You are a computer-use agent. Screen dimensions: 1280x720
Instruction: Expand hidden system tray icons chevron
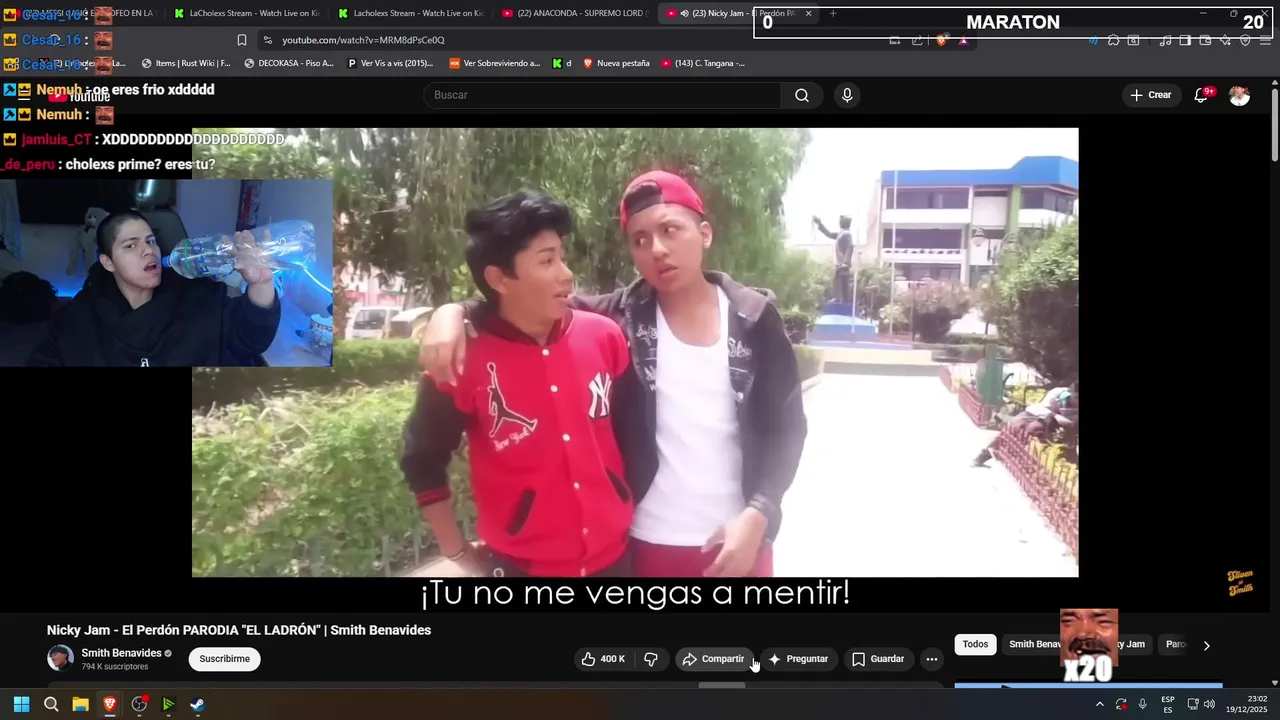[x=1099, y=704]
